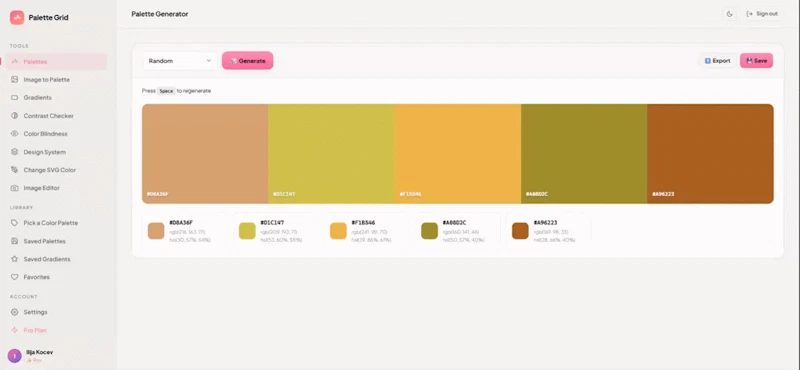Image resolution: width=800 pixels, height=370 pixels.
Task: Click the Ilija Kocev avatar circle
Action: click(x=14, y=356)
